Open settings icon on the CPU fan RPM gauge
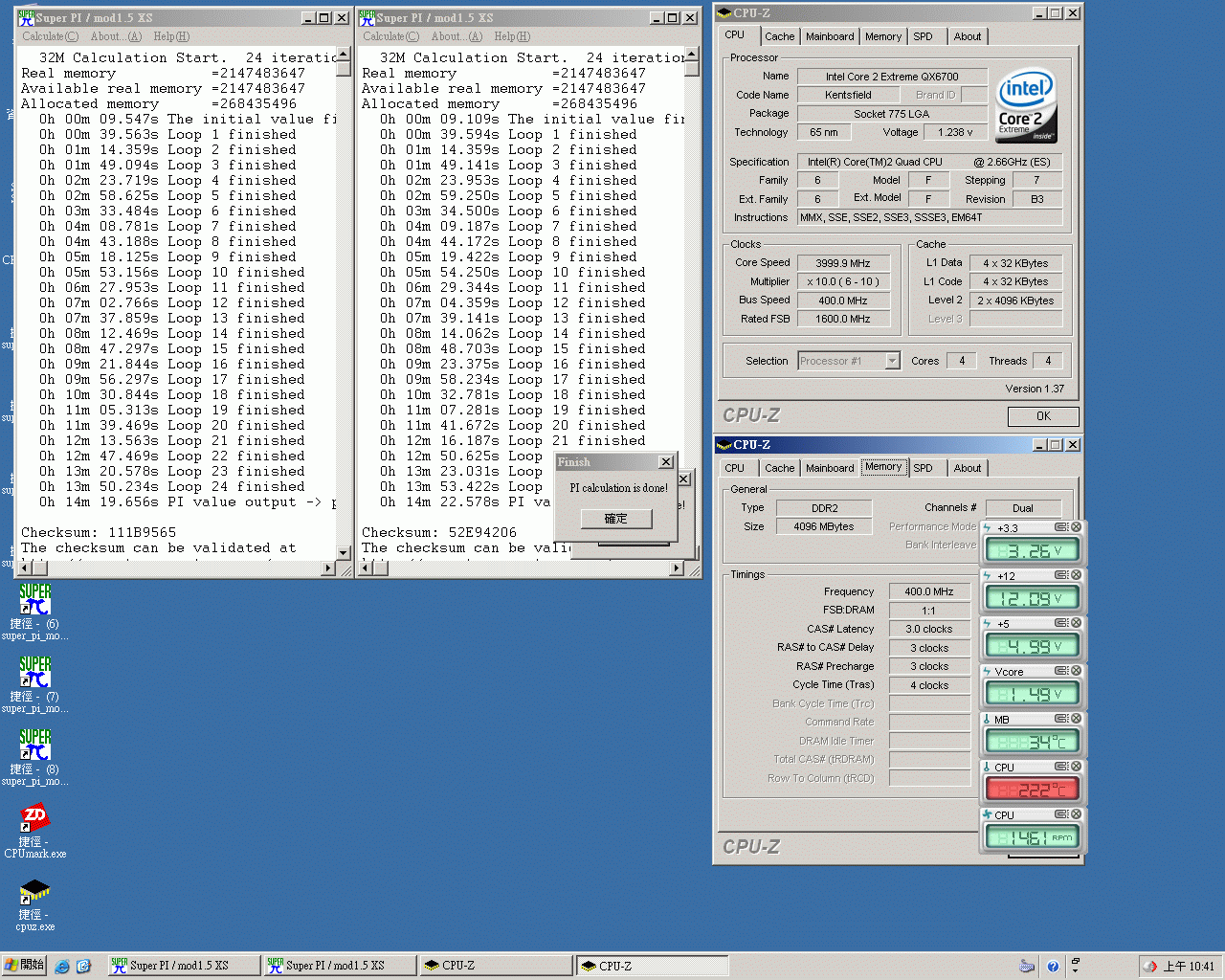 (x=1061, y=814)
